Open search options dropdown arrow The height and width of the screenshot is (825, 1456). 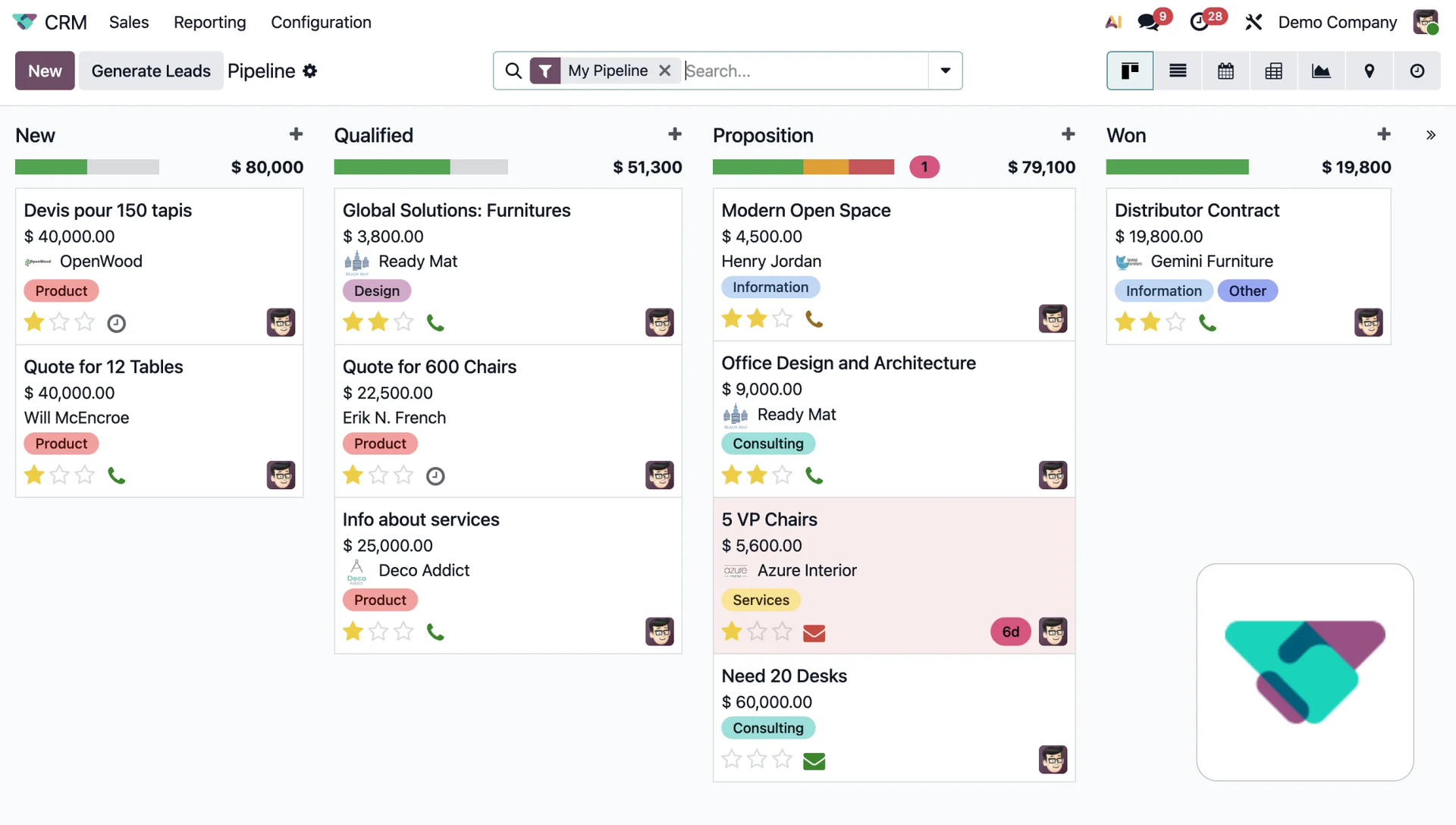tap(946, 71)
